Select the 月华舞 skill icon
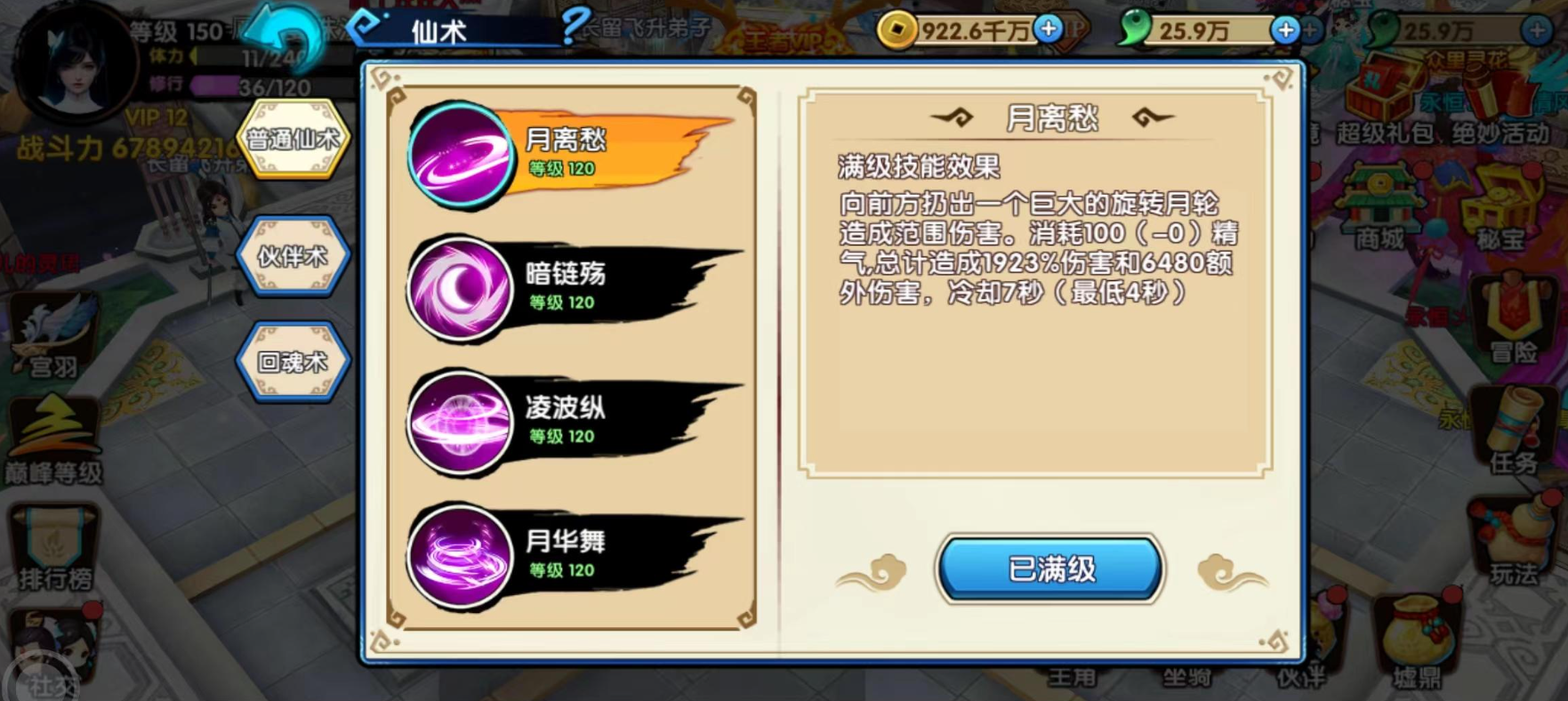The image size is (1568, 701). (460, 556)
